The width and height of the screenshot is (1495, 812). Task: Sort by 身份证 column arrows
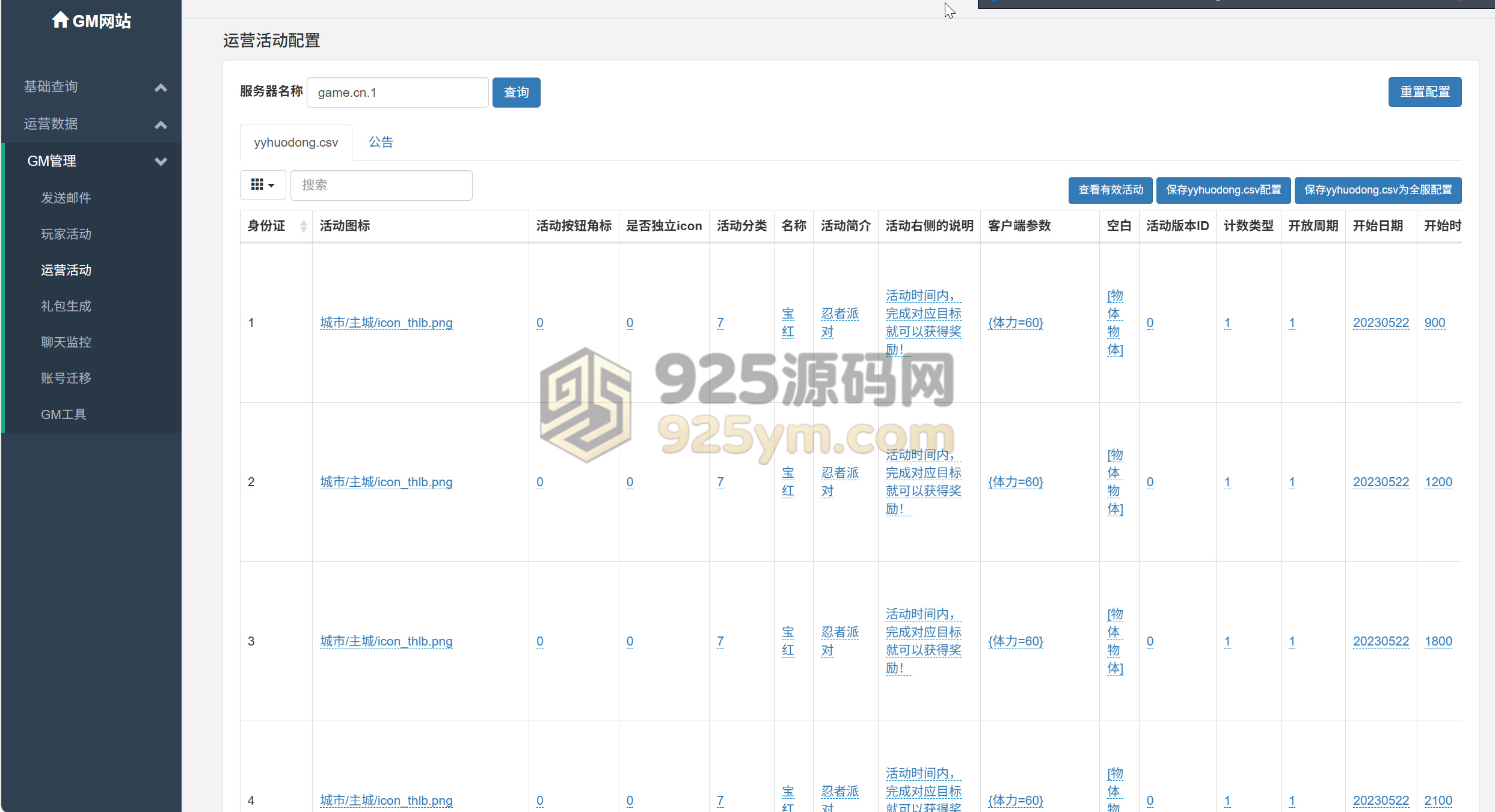click(x=303, y=226)
